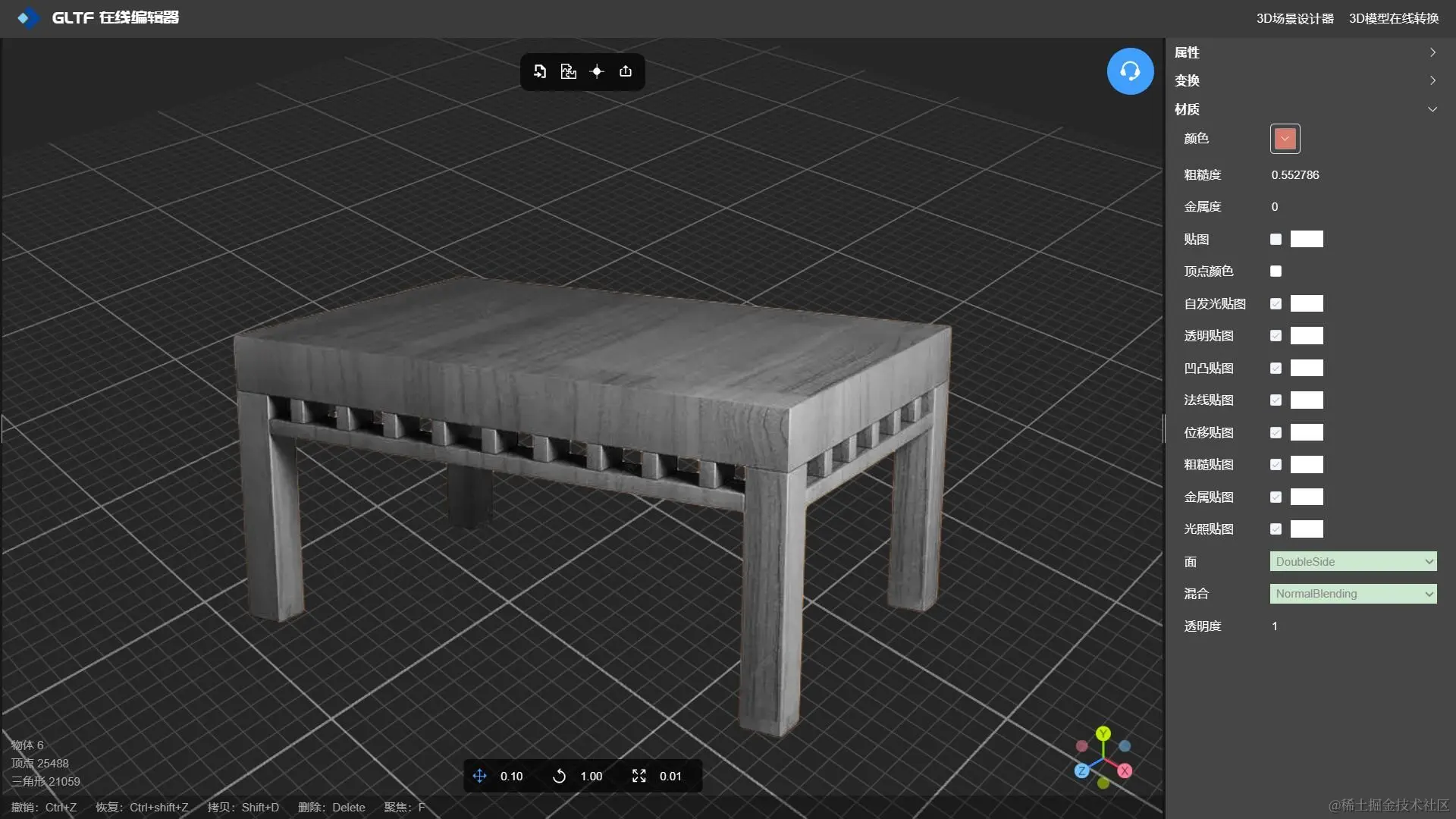The height and width of the screenshot is (819, 1456).
Task: Toggle the 自发光贴图 checkbox
Action: 1276,303
